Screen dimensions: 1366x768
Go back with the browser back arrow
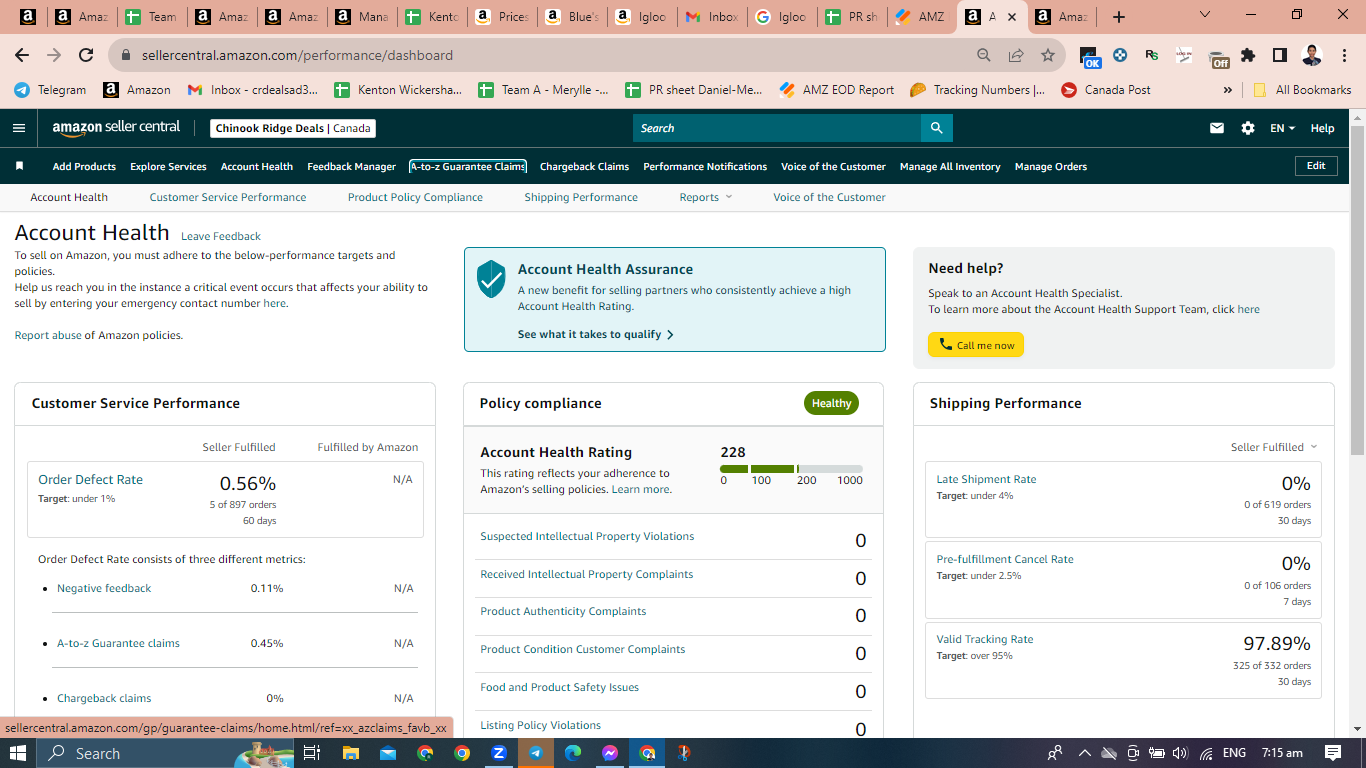[x=22, y=55]
